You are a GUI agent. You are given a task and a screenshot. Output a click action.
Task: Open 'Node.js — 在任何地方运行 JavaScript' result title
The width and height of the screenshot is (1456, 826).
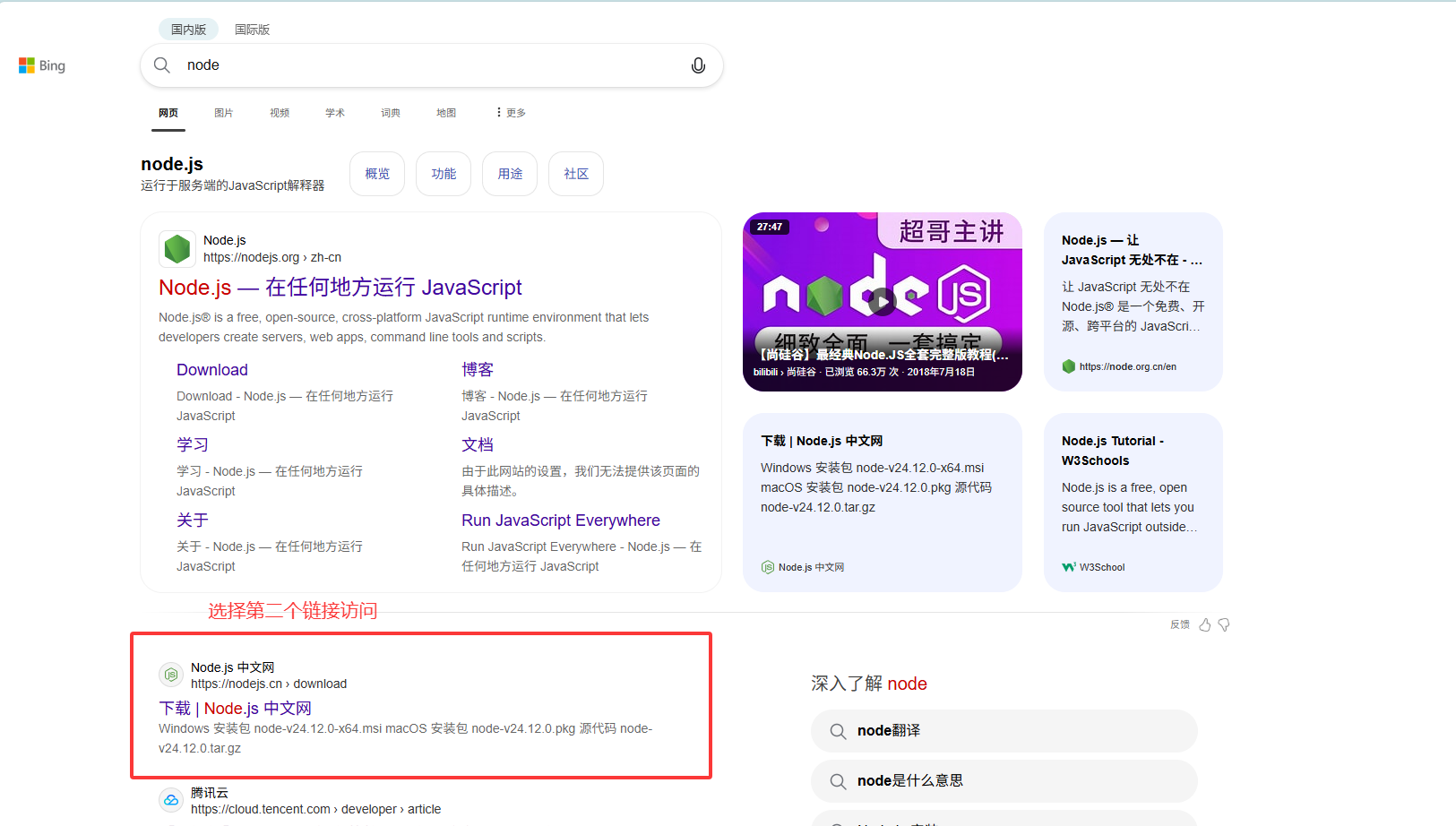click(340, 288)
